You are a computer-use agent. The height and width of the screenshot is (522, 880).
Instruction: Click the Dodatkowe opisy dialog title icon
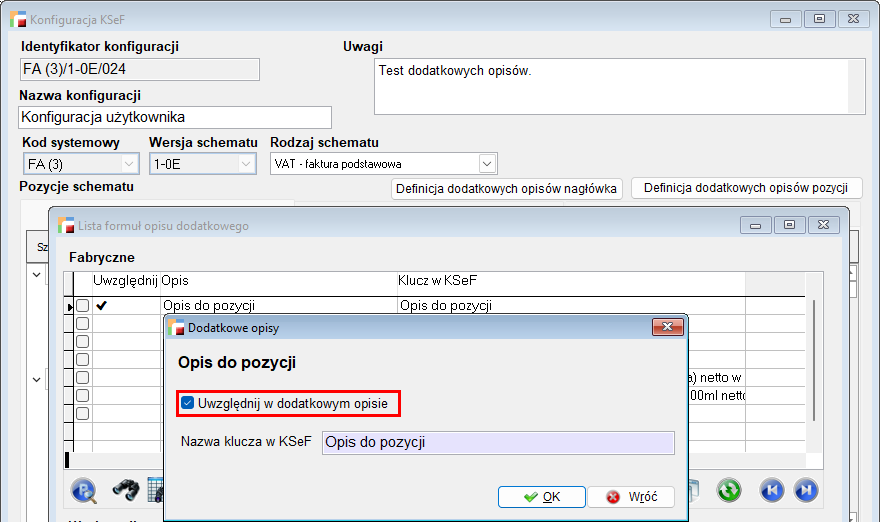pyautogui.click(x=177, y=327)
